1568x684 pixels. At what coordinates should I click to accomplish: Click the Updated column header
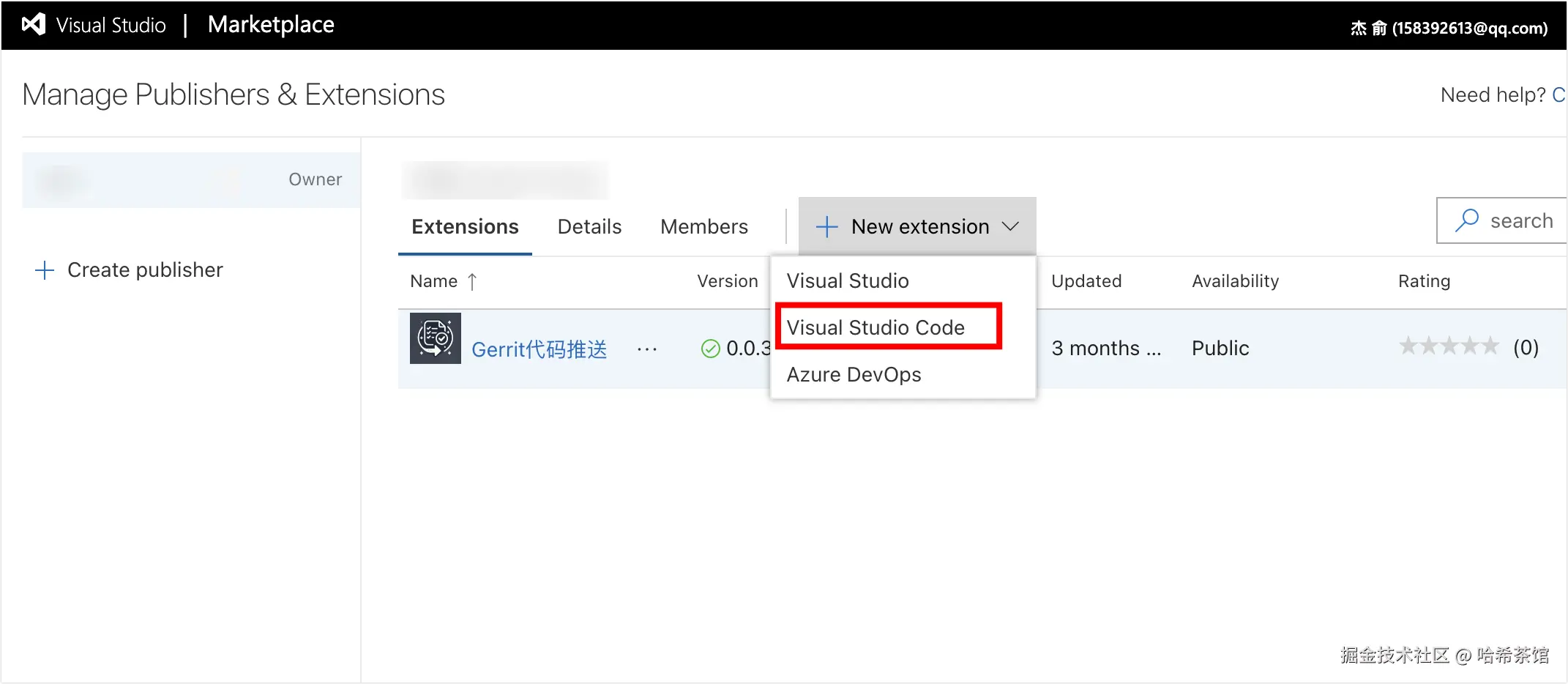(x=1086, y=281)
